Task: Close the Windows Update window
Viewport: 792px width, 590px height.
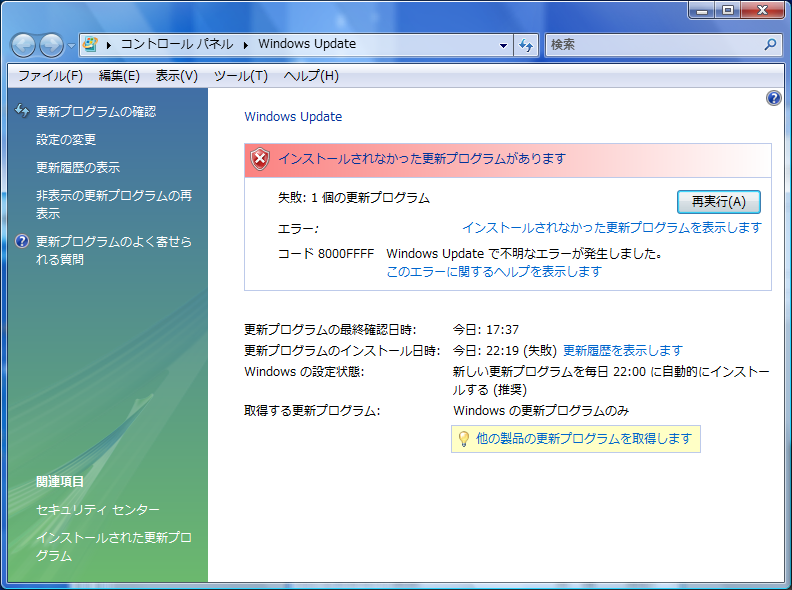Action: (763, 10)
